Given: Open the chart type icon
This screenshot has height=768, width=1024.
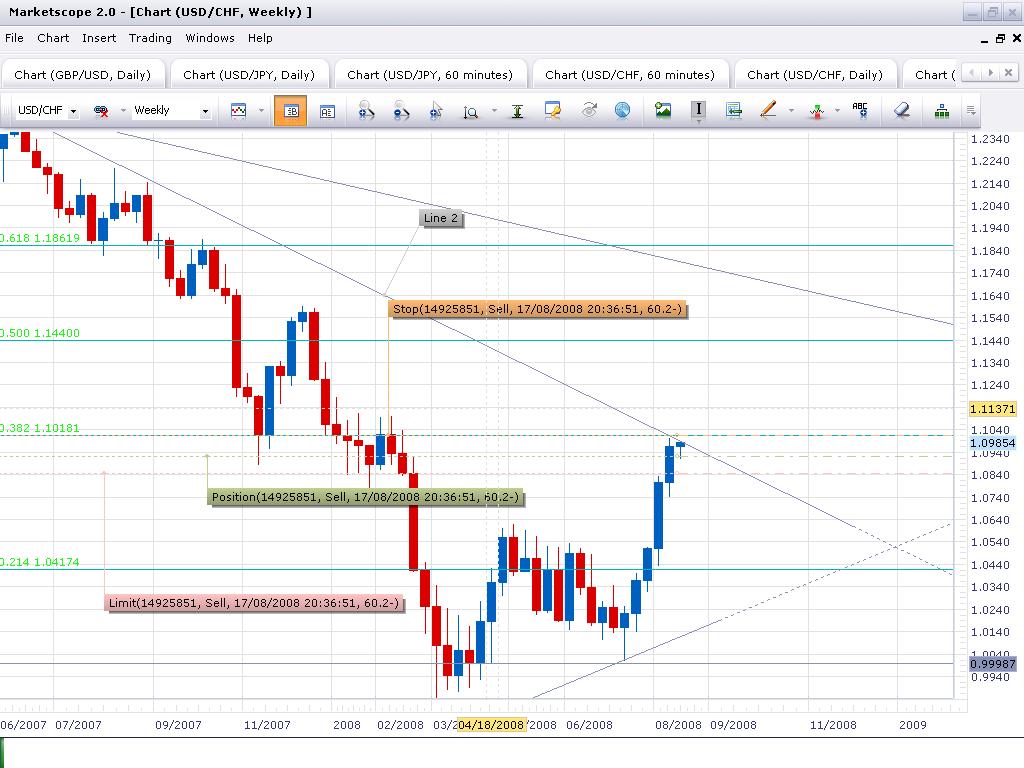Looking at the screenshot, I should pos(238,111).
